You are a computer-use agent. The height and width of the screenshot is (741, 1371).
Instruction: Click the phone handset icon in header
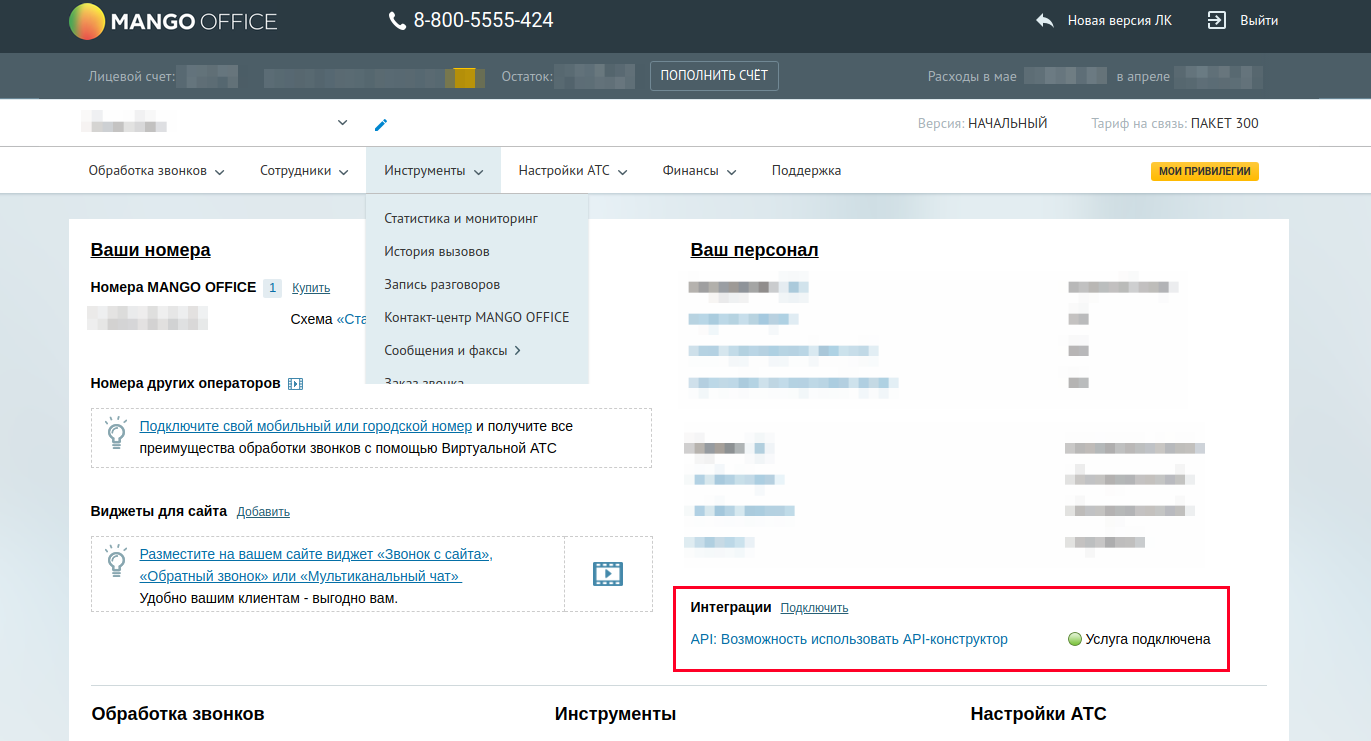pyautogui.click(x=398, y=21)
